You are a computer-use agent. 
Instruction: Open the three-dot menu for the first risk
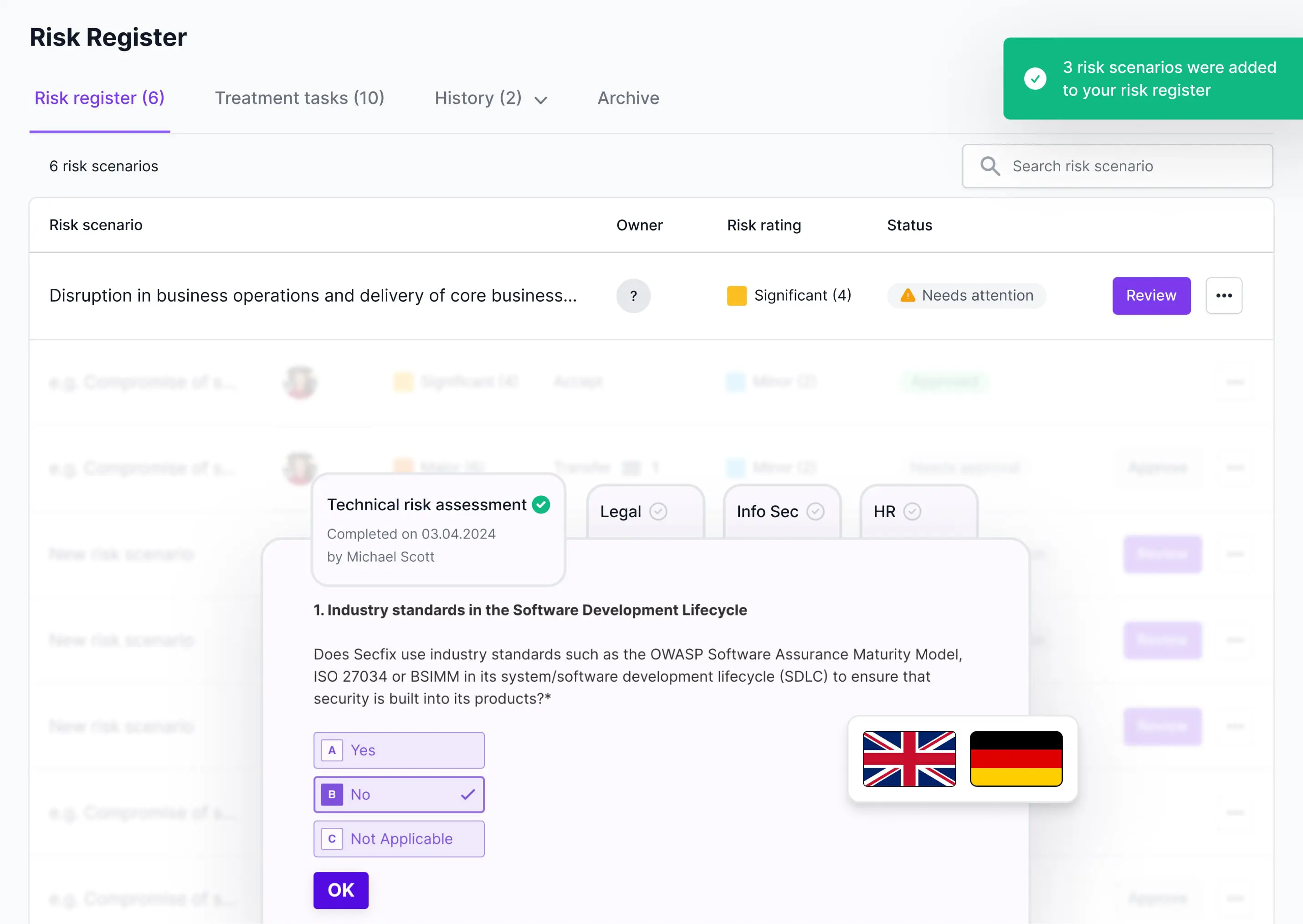[x=1223, y=296]
